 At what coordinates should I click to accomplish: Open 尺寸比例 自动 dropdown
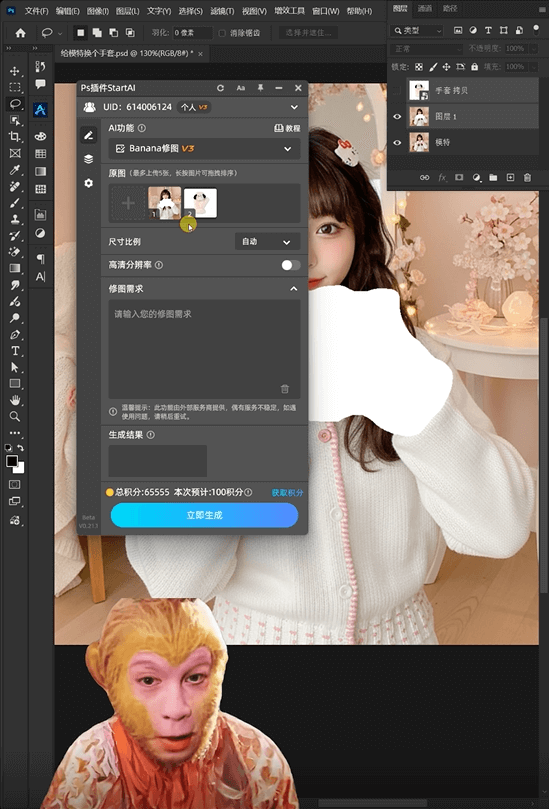[x=267, y=241]
